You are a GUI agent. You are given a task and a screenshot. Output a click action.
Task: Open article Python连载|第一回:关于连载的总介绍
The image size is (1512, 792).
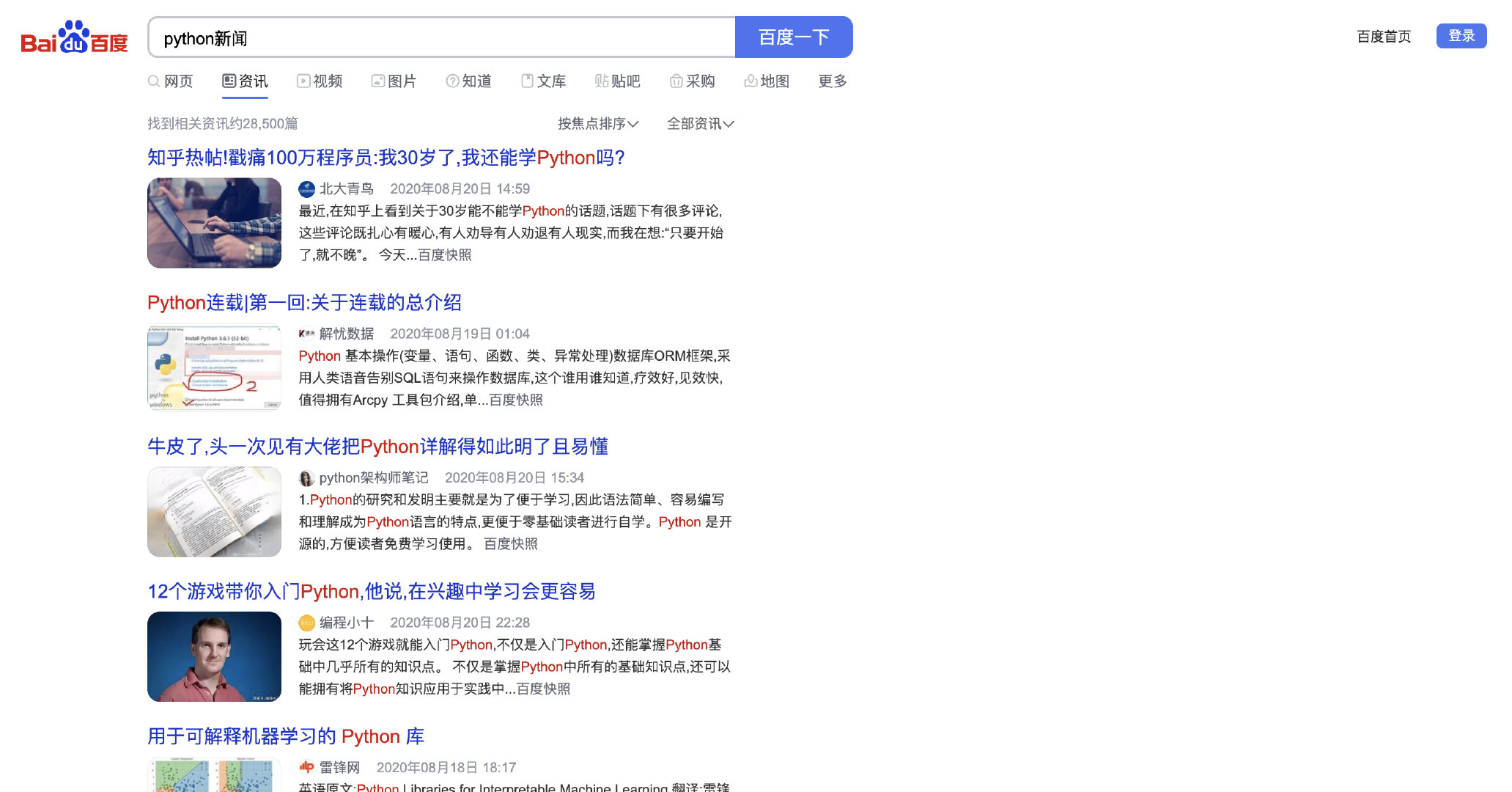(304, 303)
